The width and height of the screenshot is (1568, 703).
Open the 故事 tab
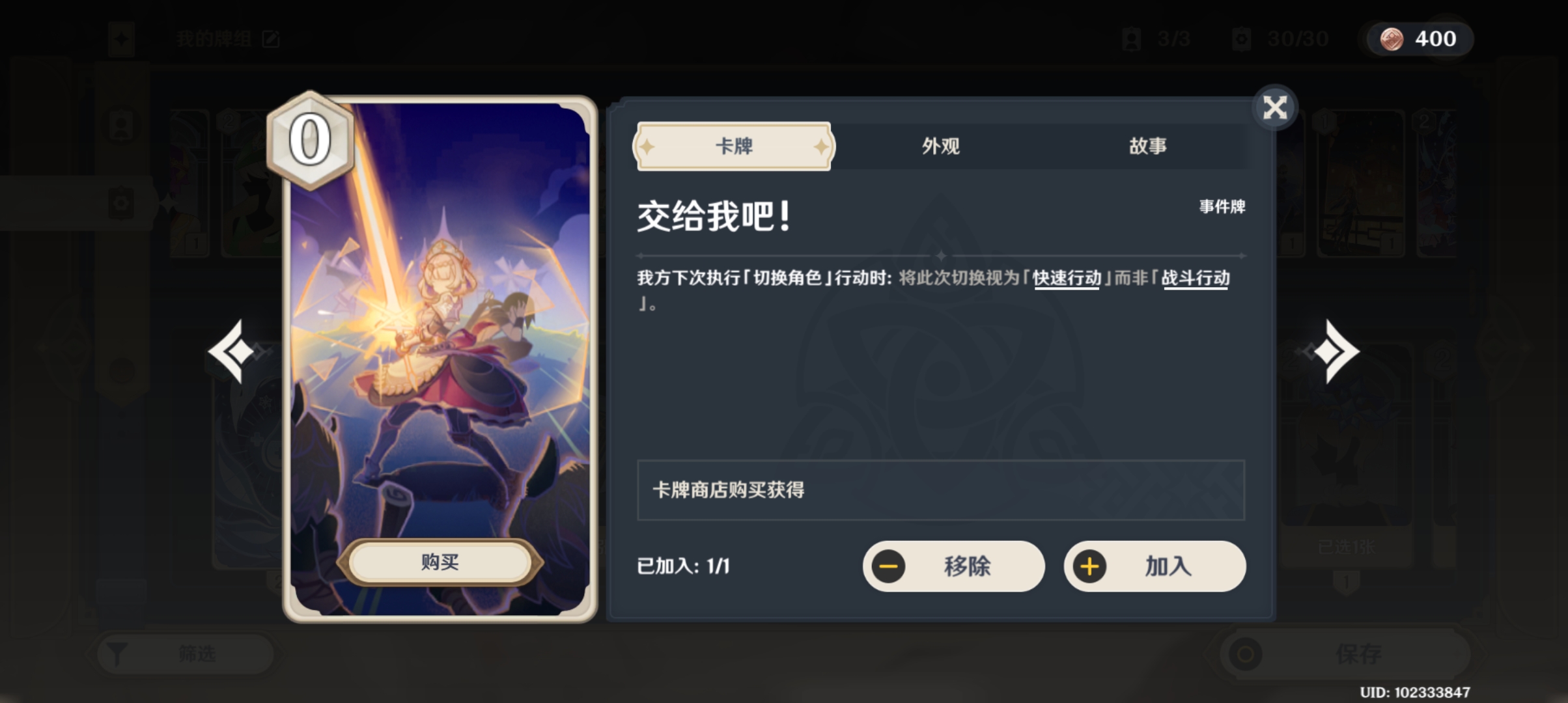(x=1147, y=146)
